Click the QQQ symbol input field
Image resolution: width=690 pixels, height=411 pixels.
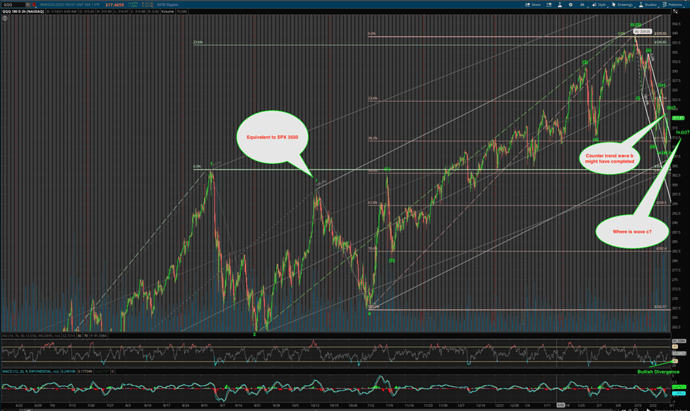[x=12, y=4]
